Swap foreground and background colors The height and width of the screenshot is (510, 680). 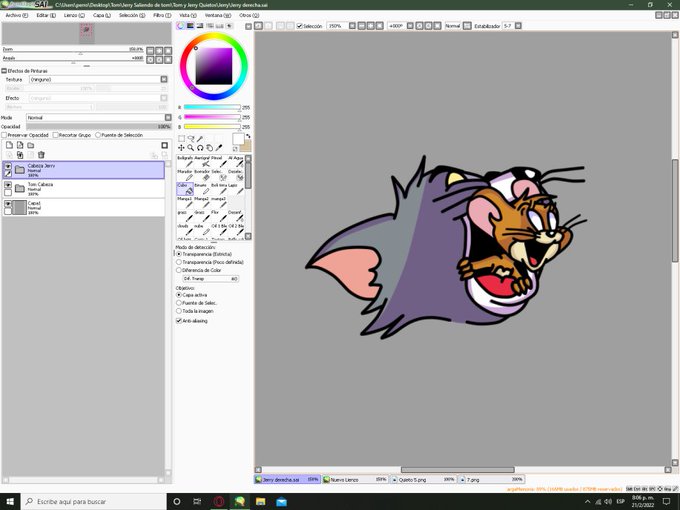pyautogui.click(x=248, y=136)
